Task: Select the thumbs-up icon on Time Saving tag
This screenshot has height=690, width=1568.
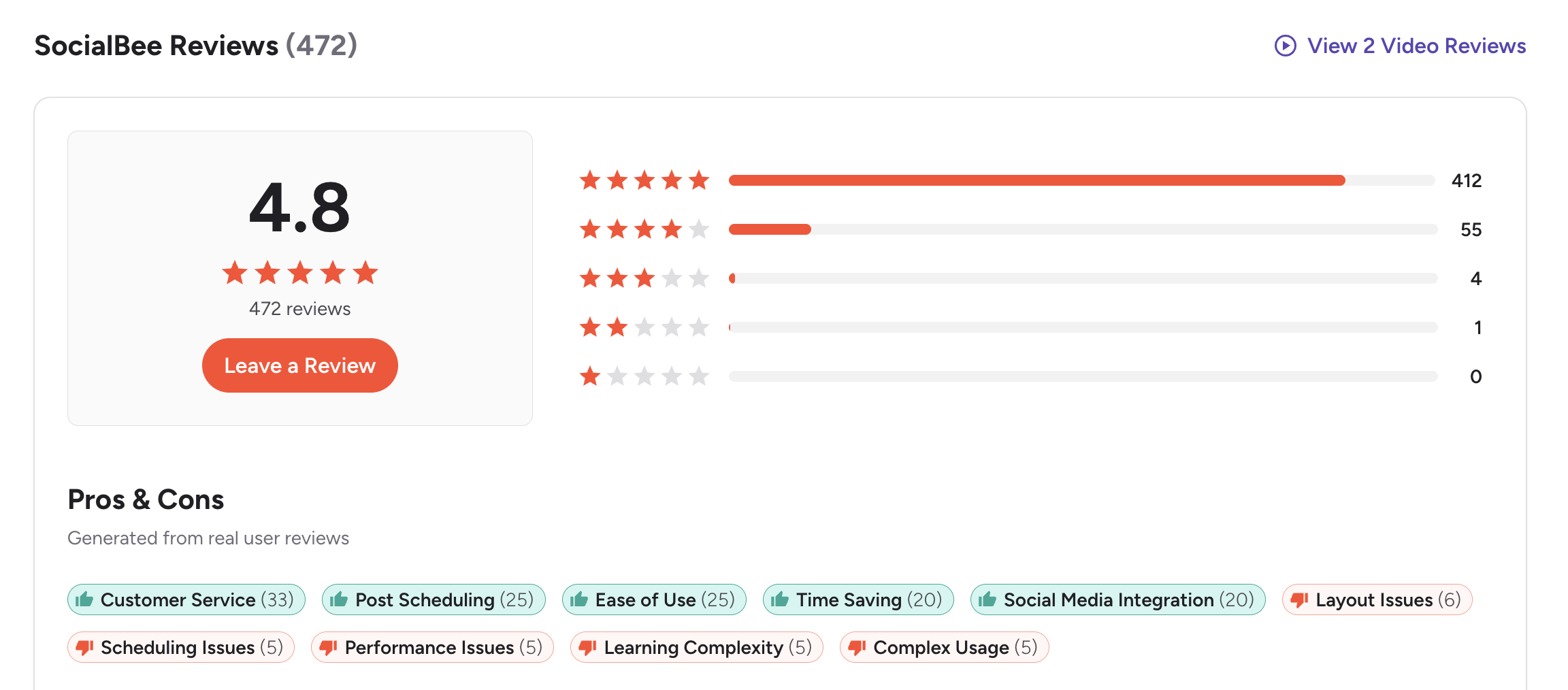Action: [780, 599]
